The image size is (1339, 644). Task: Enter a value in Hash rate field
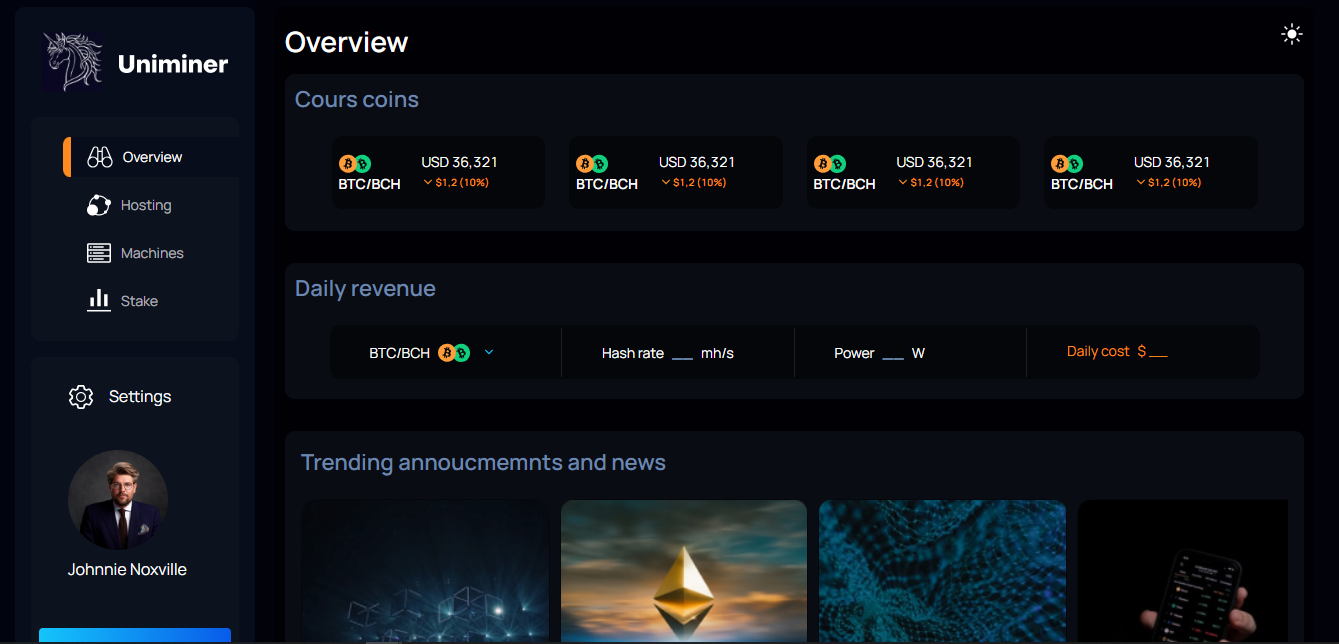point(682,354)
